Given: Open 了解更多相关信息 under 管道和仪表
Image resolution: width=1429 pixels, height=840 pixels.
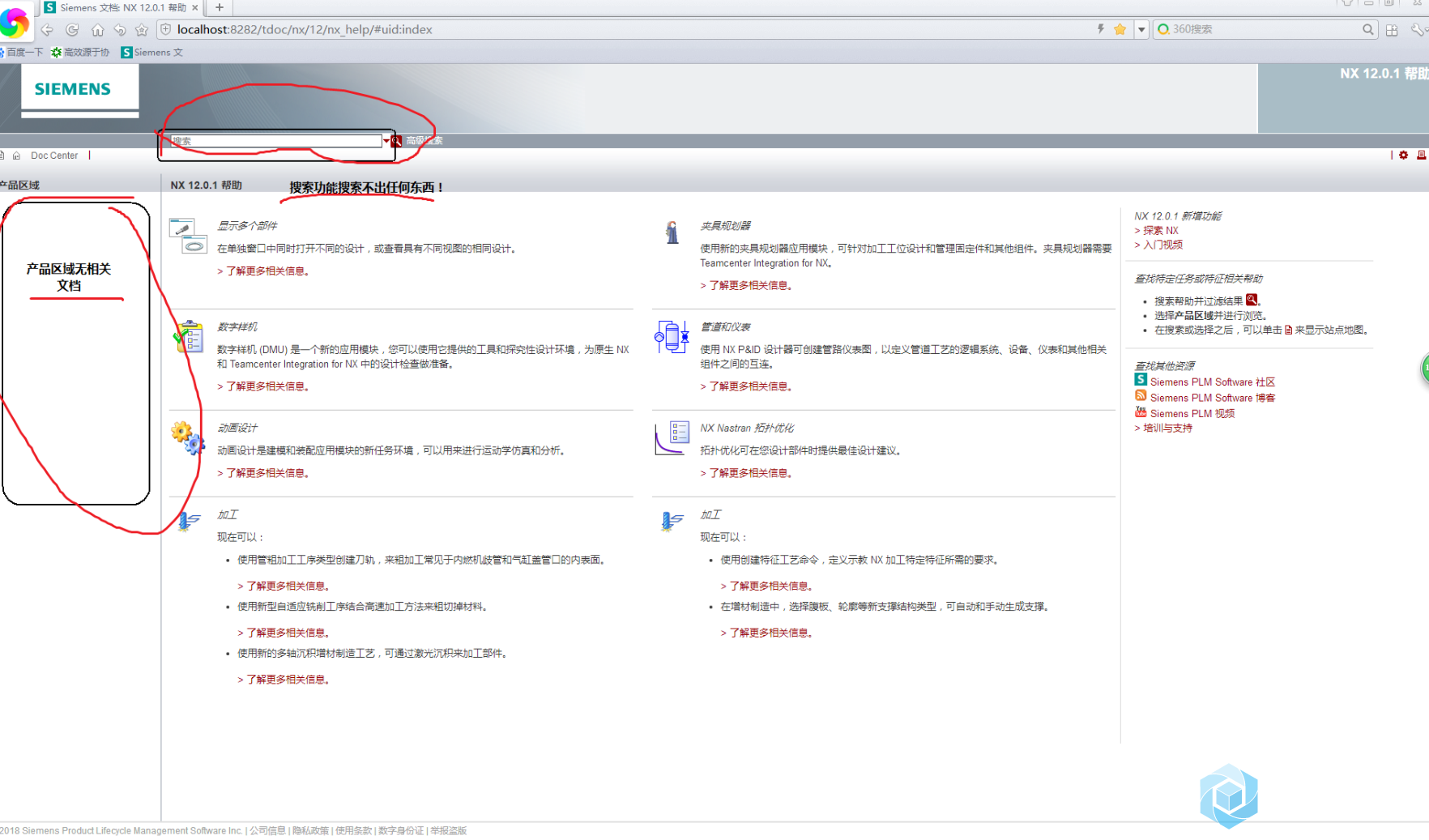Looking at the screenshot, I should tap(746, 386).
